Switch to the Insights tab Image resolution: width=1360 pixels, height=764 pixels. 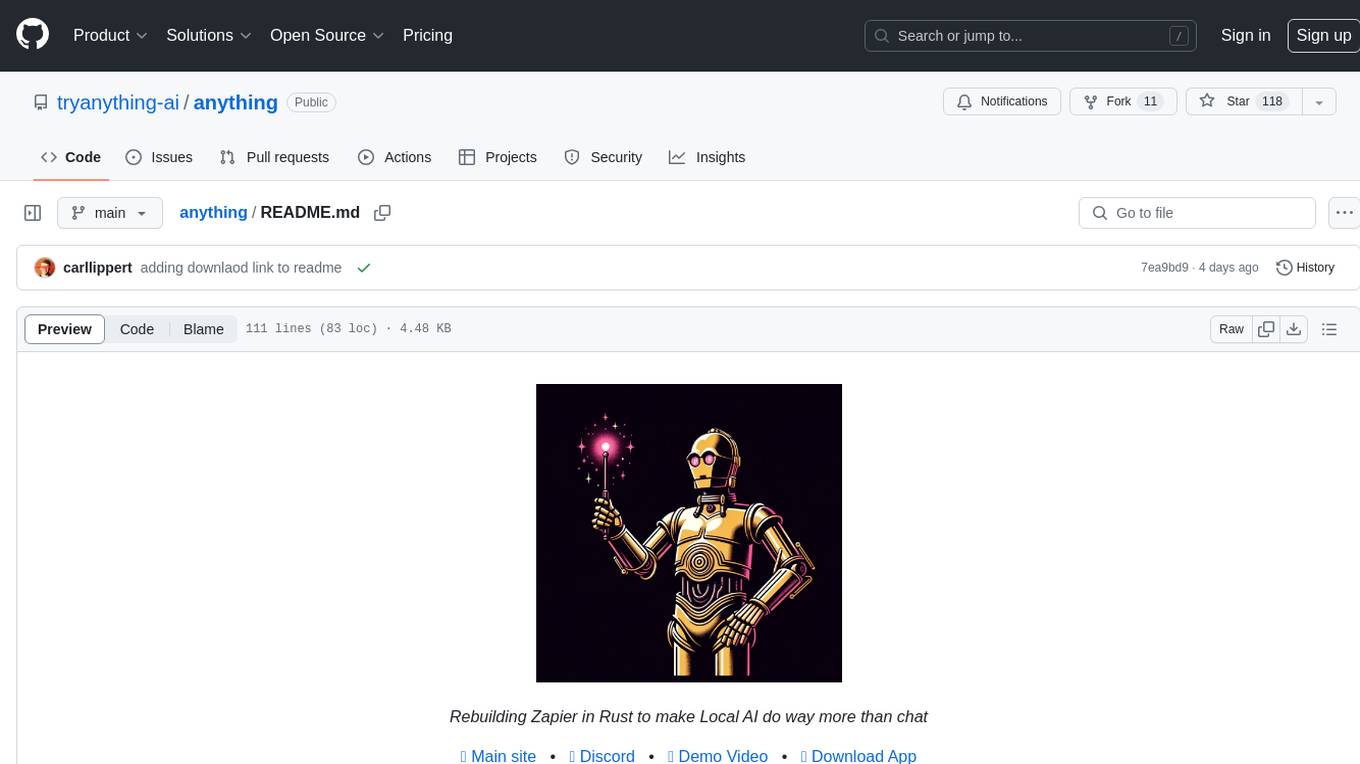(707, 157)
